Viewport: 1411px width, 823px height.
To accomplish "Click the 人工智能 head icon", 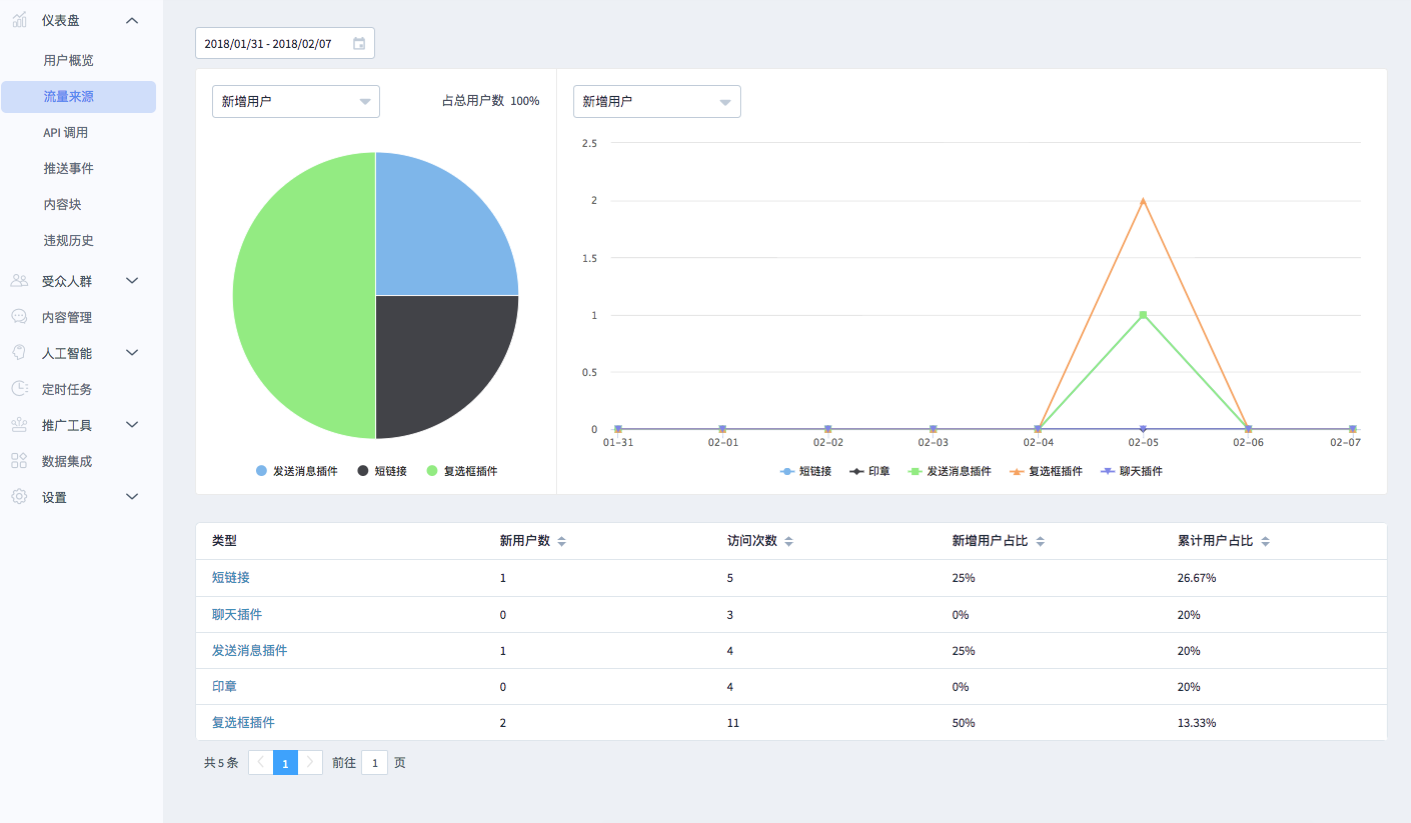I will click(x=19, y=353).
